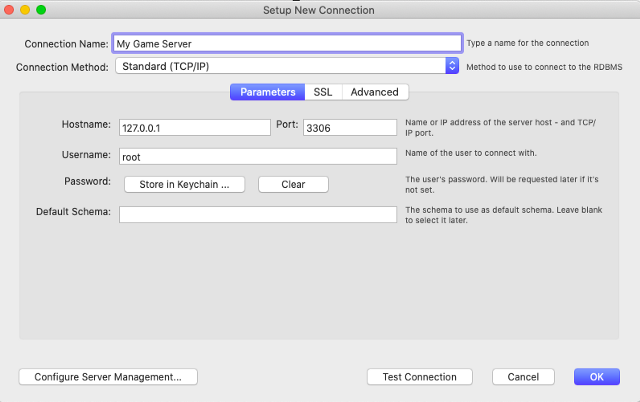Cancel the new connection setup

(523, 377)
